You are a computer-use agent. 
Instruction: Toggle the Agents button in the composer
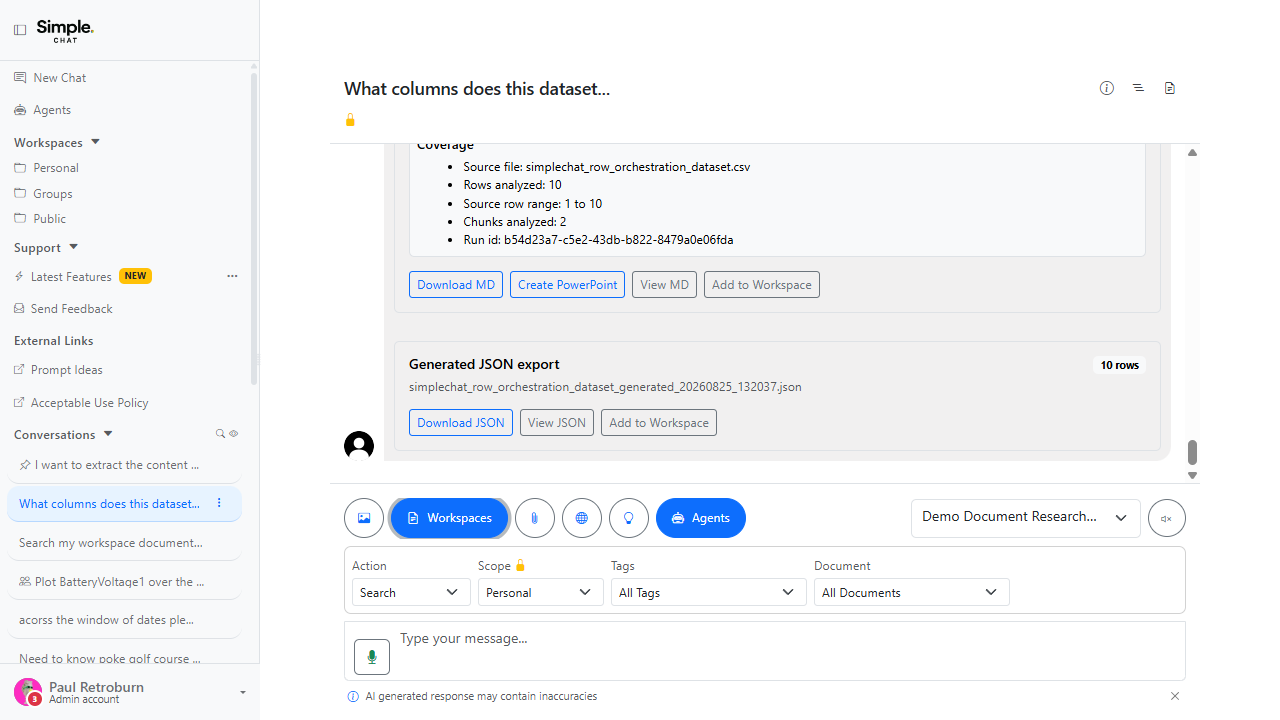click(701, 518)
